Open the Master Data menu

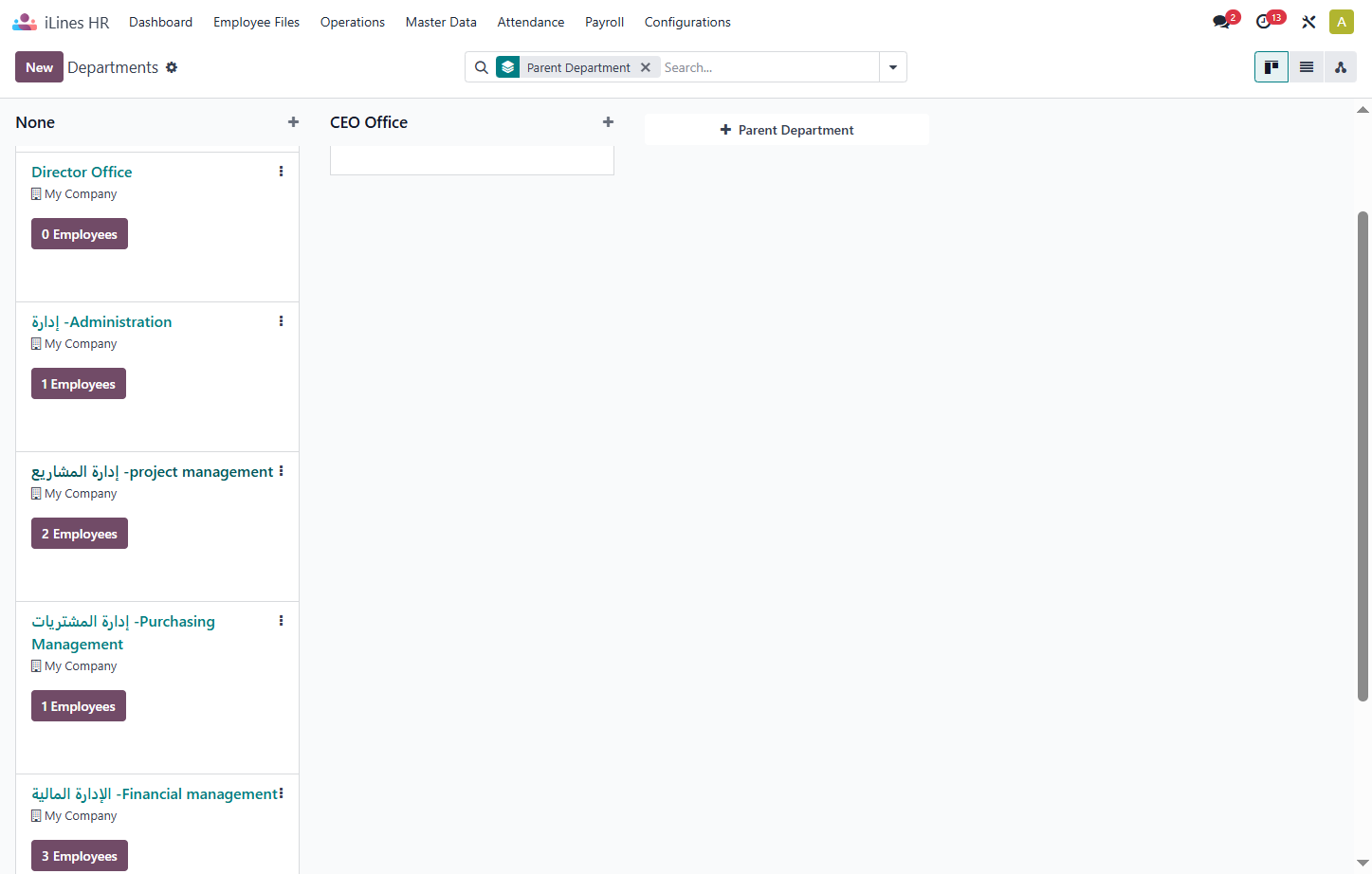click(441, 22)
